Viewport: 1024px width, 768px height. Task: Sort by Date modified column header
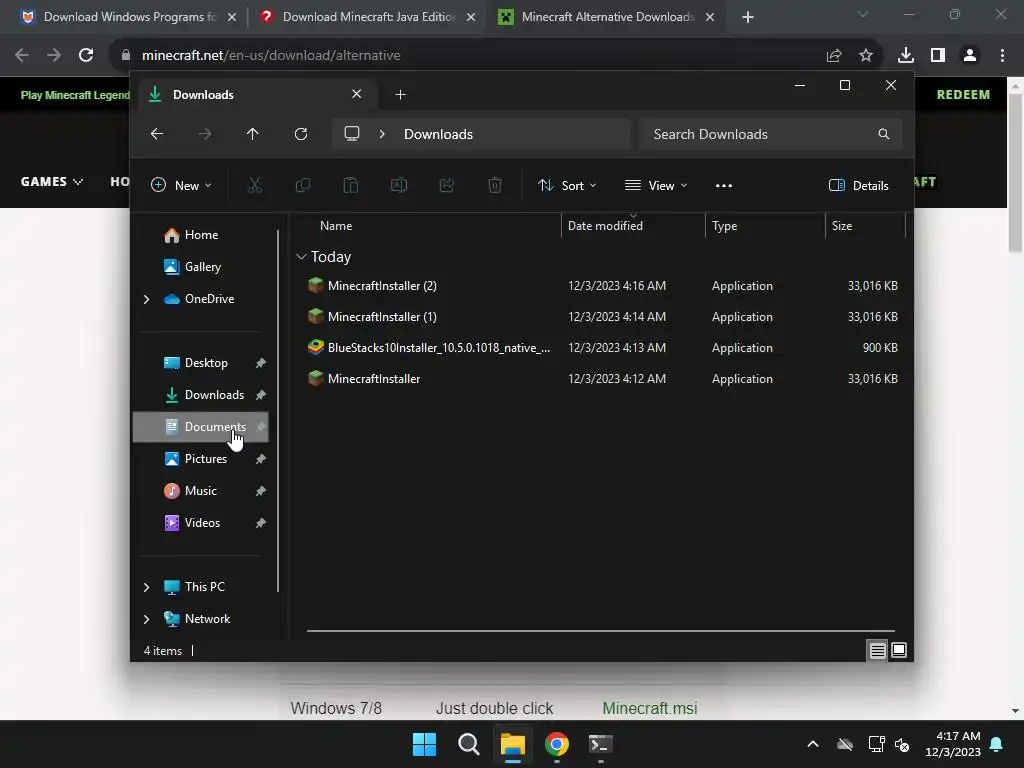(605, 226)
